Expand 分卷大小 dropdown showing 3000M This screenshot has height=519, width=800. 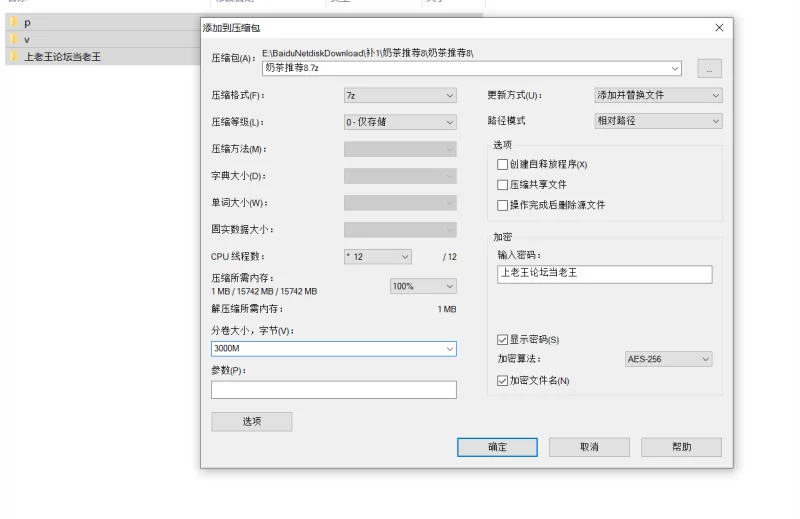[x=449, y=349]
